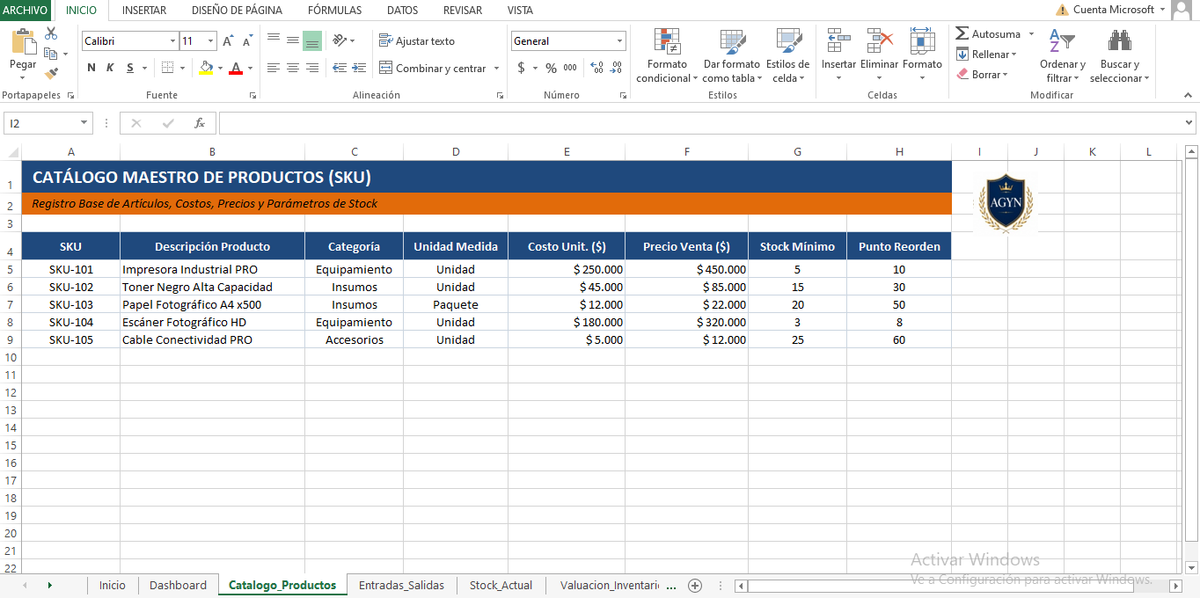1200x598 pixels.
Task: Toggle italic formatting K button
Action: (111, 68)
